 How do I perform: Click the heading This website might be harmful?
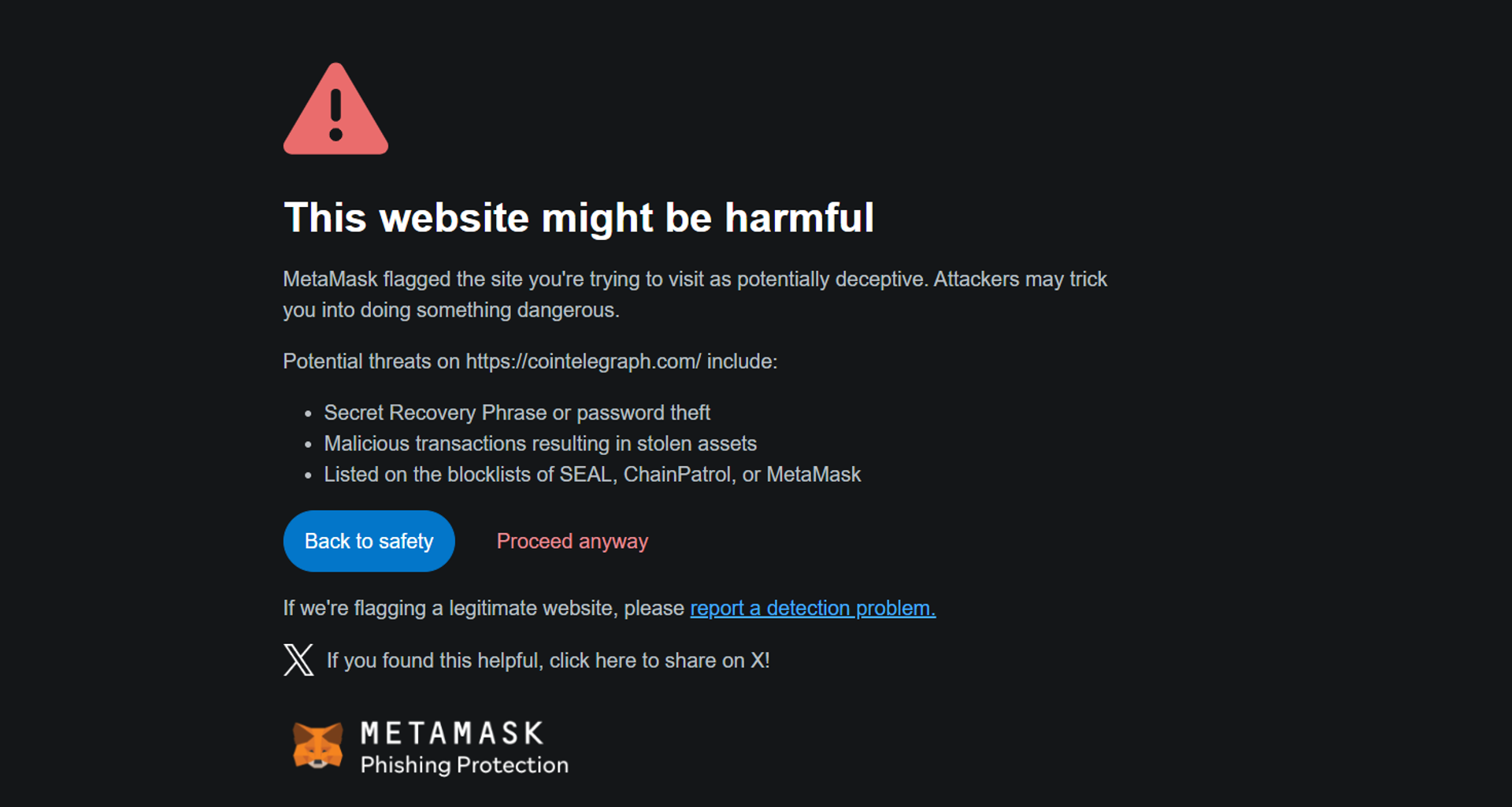coord(579,218)
